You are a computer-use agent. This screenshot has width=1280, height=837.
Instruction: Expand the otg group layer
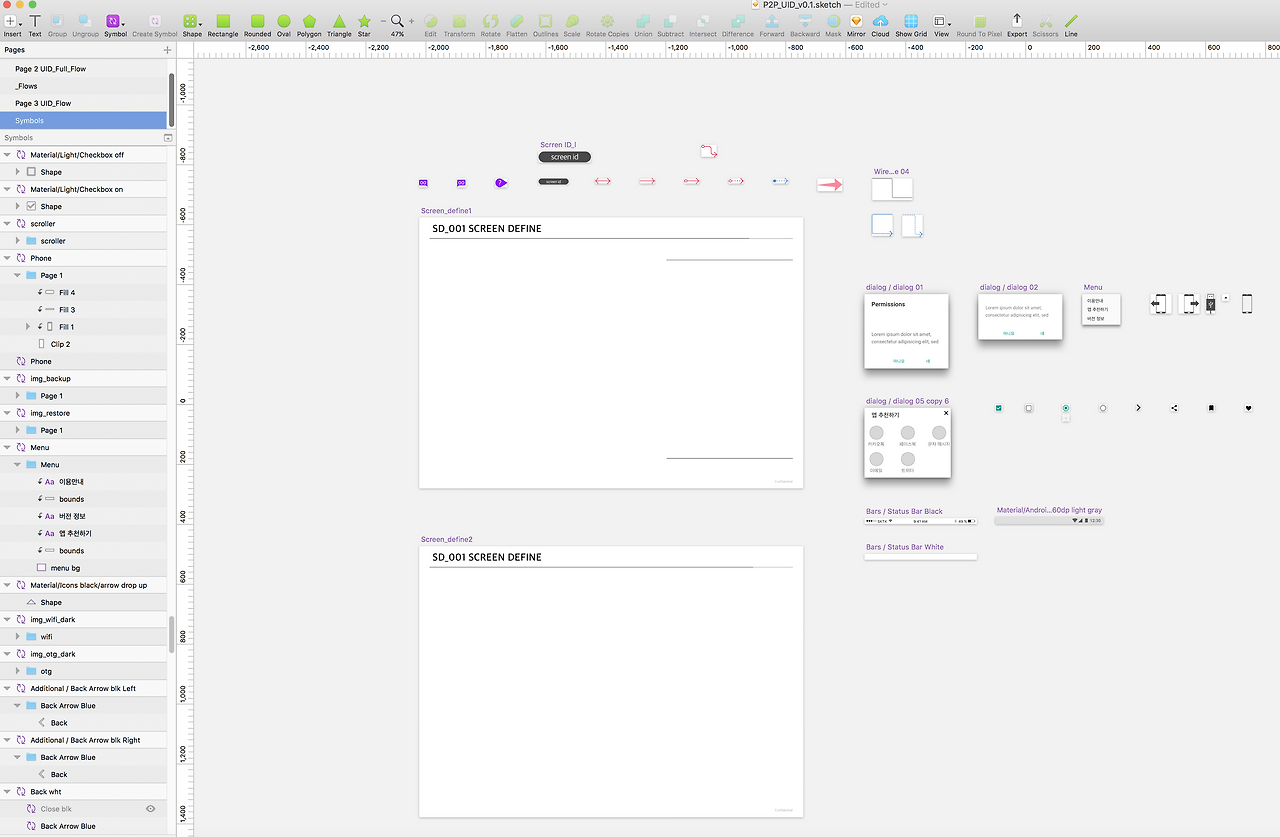point(17,671)
